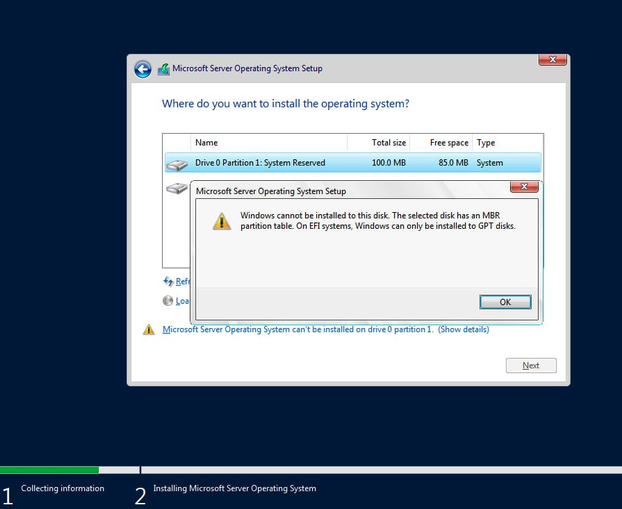Viewport: 622px width, 509px height.
Task: Sort by the Free space column header
Action: (441, 143)
